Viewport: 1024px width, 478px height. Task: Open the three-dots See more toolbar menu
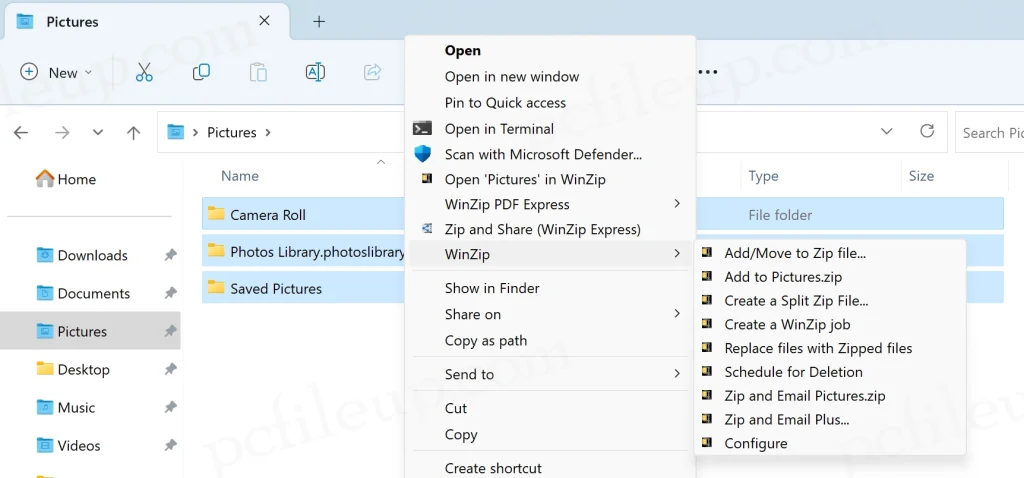click(x=708, y=72)
